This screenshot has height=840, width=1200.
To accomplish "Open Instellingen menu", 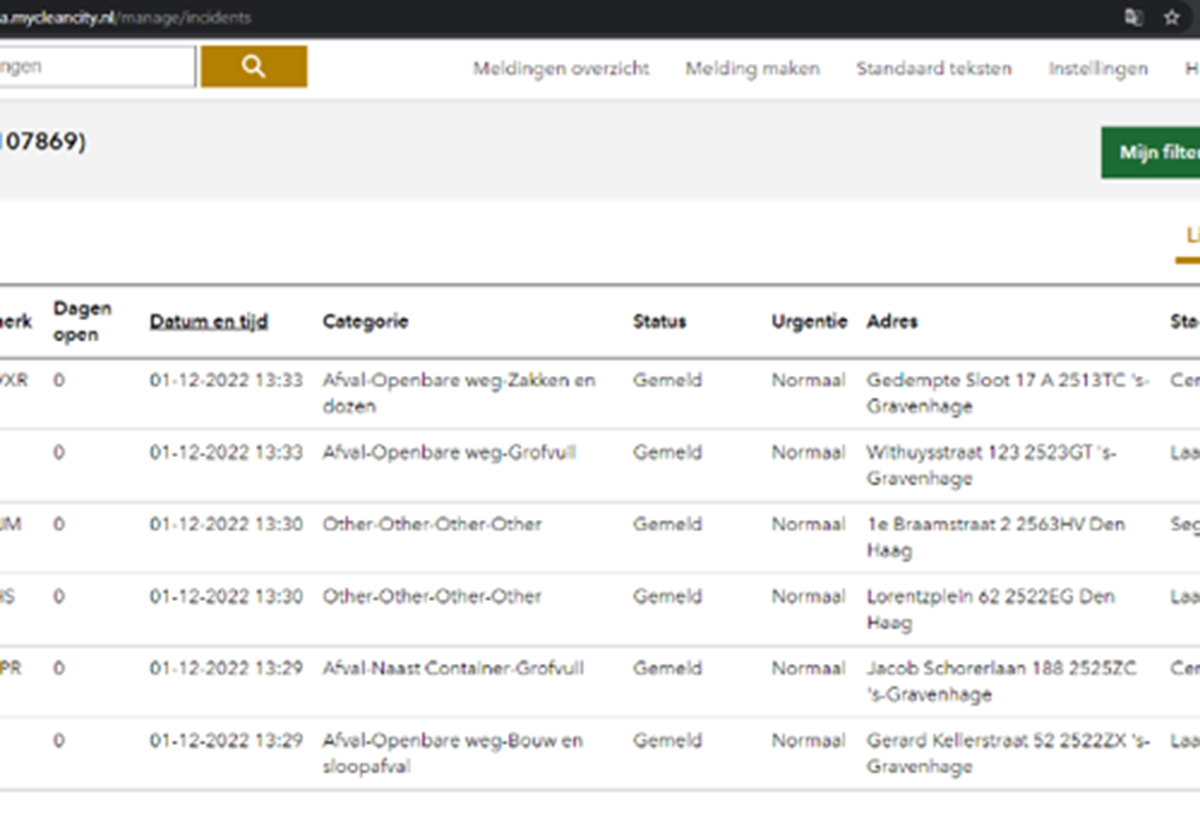I will point(1098,69).
